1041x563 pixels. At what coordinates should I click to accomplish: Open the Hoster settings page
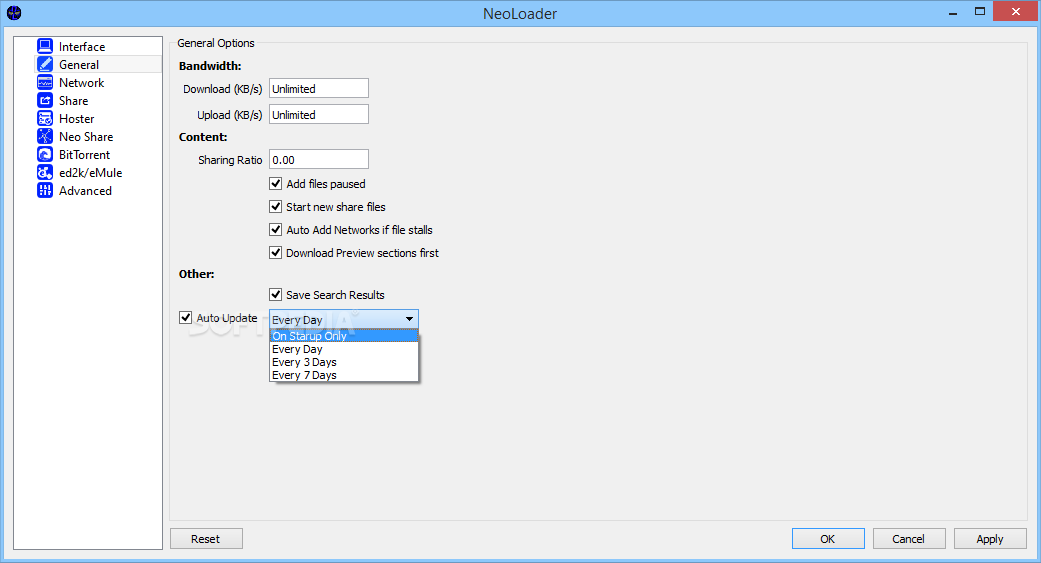(x=76, y=118)
